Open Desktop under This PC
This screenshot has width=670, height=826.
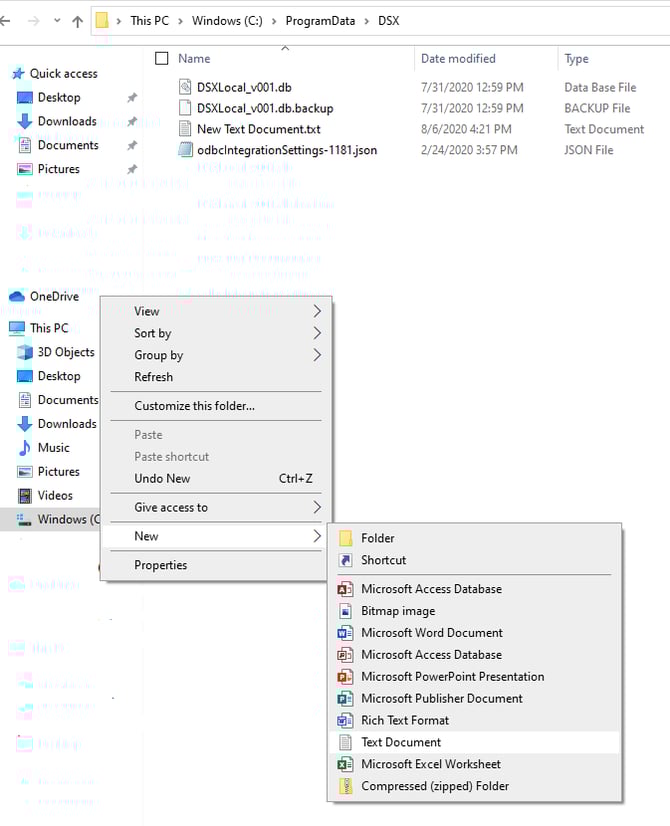pyautogui.click(x=59, y=376)
